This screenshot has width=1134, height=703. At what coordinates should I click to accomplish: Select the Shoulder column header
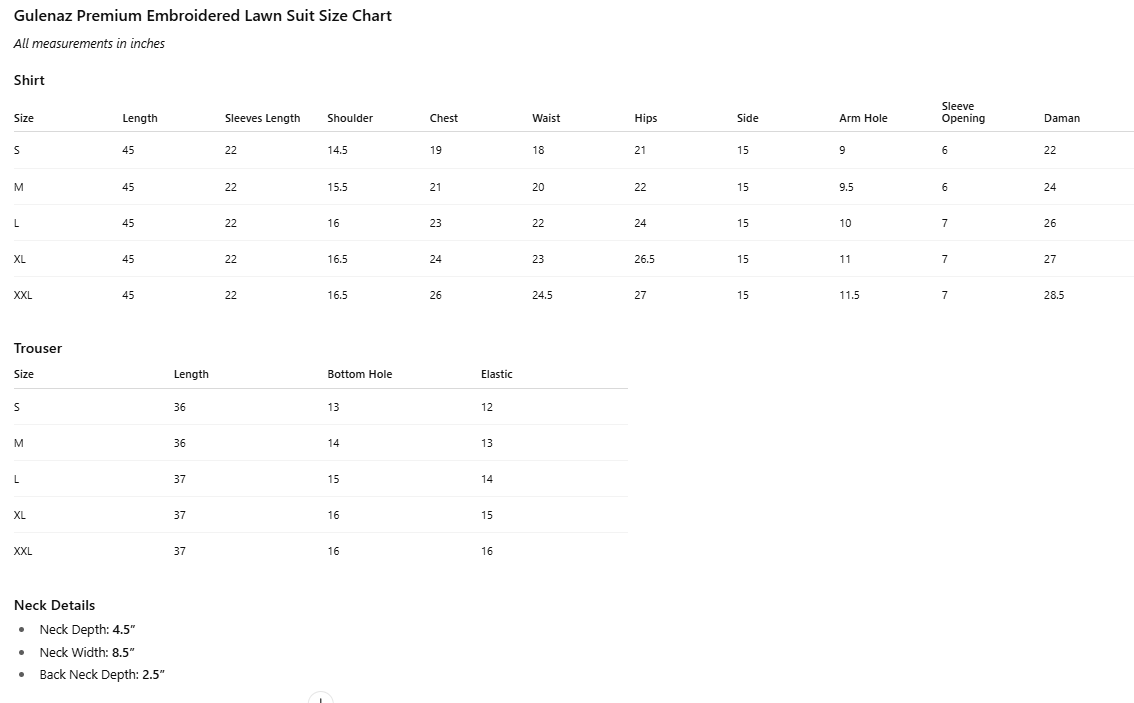tap(350, 118)
